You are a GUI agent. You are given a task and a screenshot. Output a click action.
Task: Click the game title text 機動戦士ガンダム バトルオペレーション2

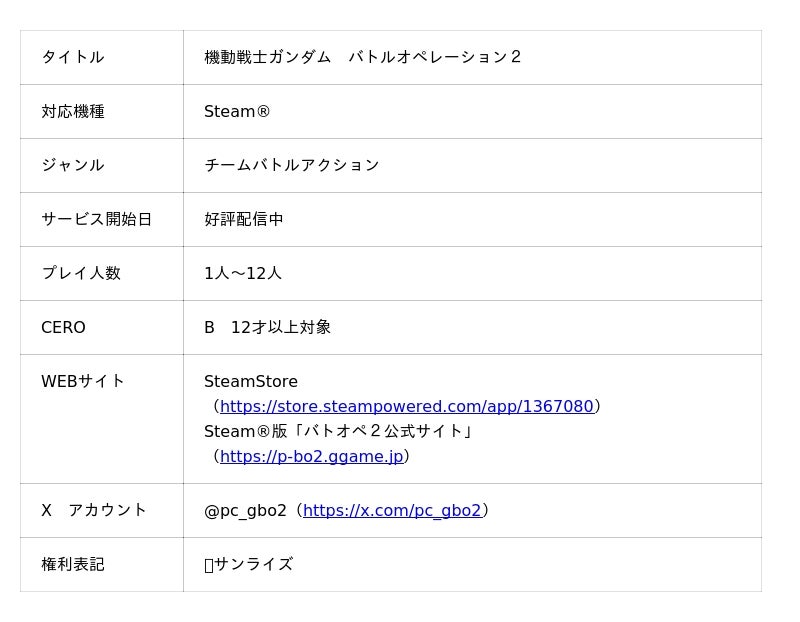(x=363, y=57)
